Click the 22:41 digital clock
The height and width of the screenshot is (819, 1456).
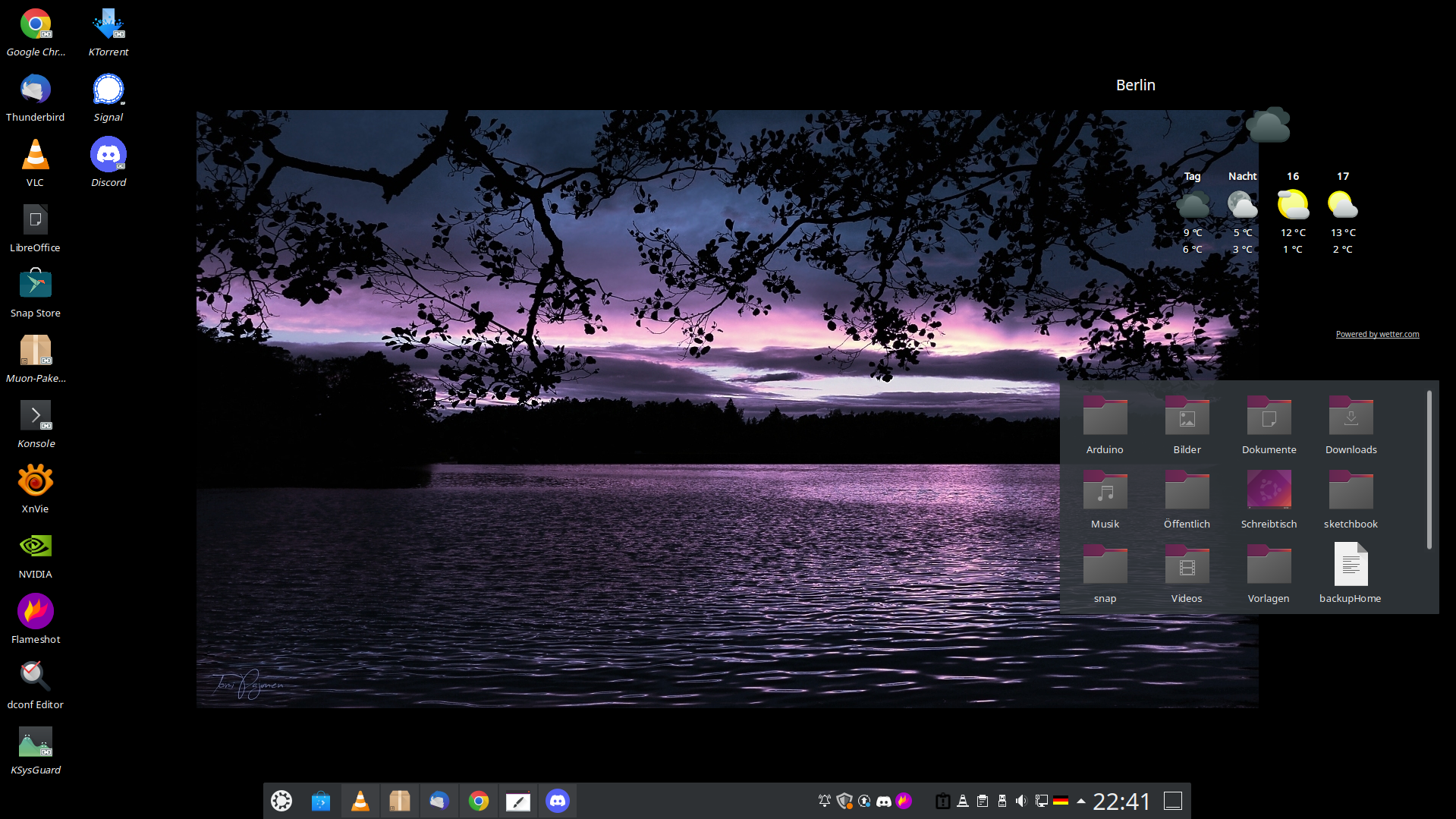point(1121,801)
